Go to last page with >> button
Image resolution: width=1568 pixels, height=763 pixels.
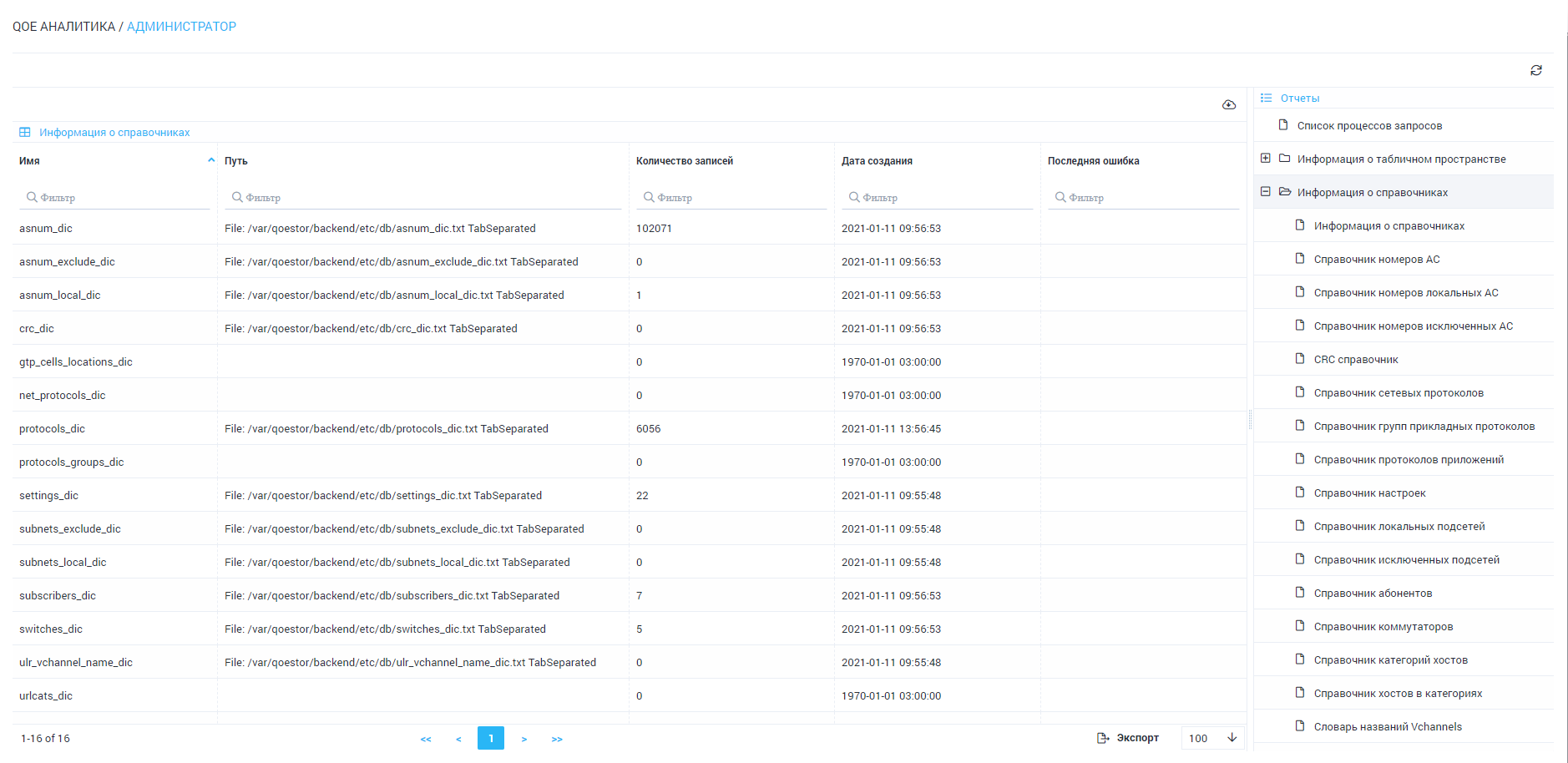(x=557, y=739)
